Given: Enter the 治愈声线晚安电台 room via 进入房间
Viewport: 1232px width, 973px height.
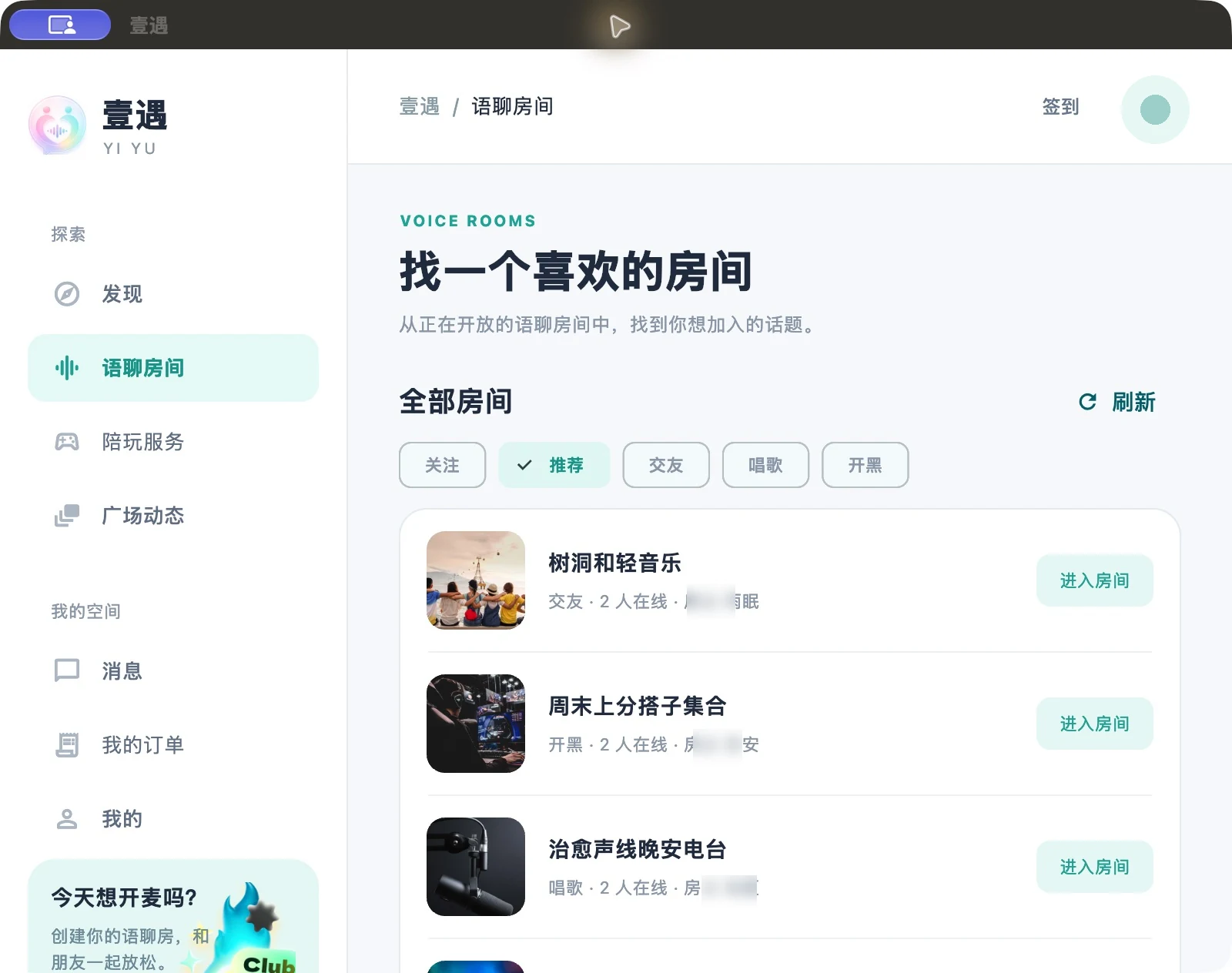Looking at the screenshot, I should (x=1095, y=867).
